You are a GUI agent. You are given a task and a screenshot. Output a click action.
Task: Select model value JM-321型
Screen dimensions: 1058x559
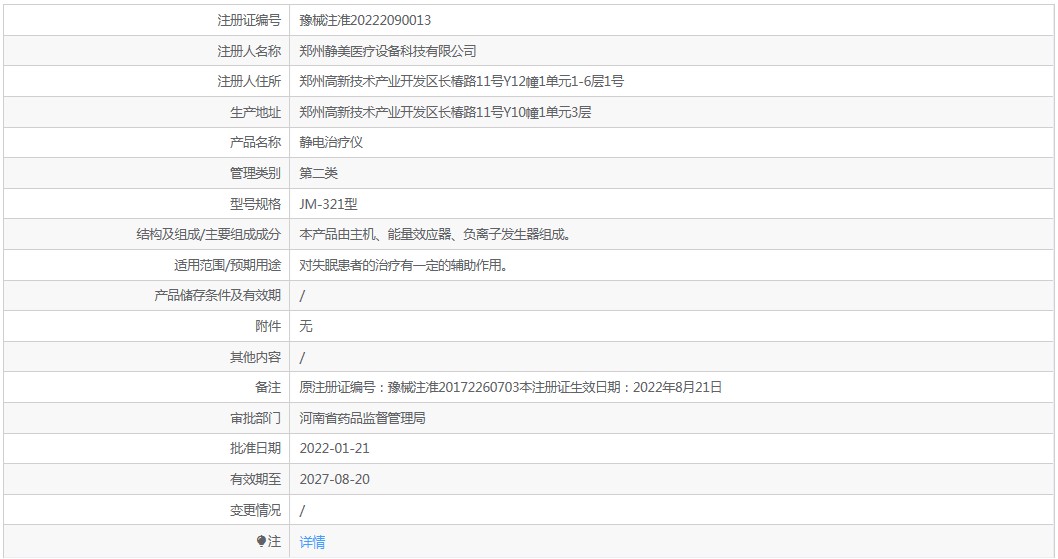tap(329, 204)
